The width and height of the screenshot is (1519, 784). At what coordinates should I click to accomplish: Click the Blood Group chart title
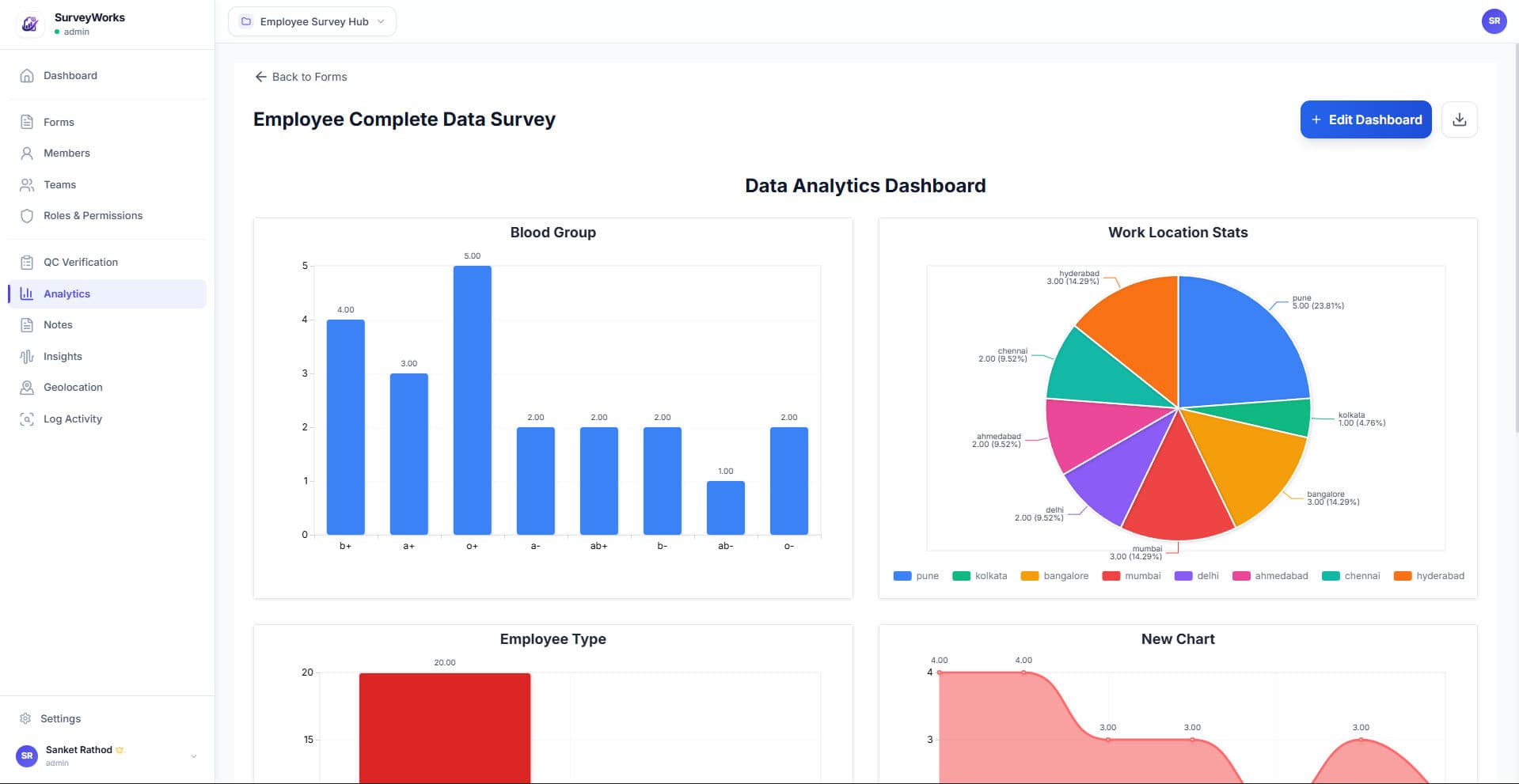(x=553, y=233)
